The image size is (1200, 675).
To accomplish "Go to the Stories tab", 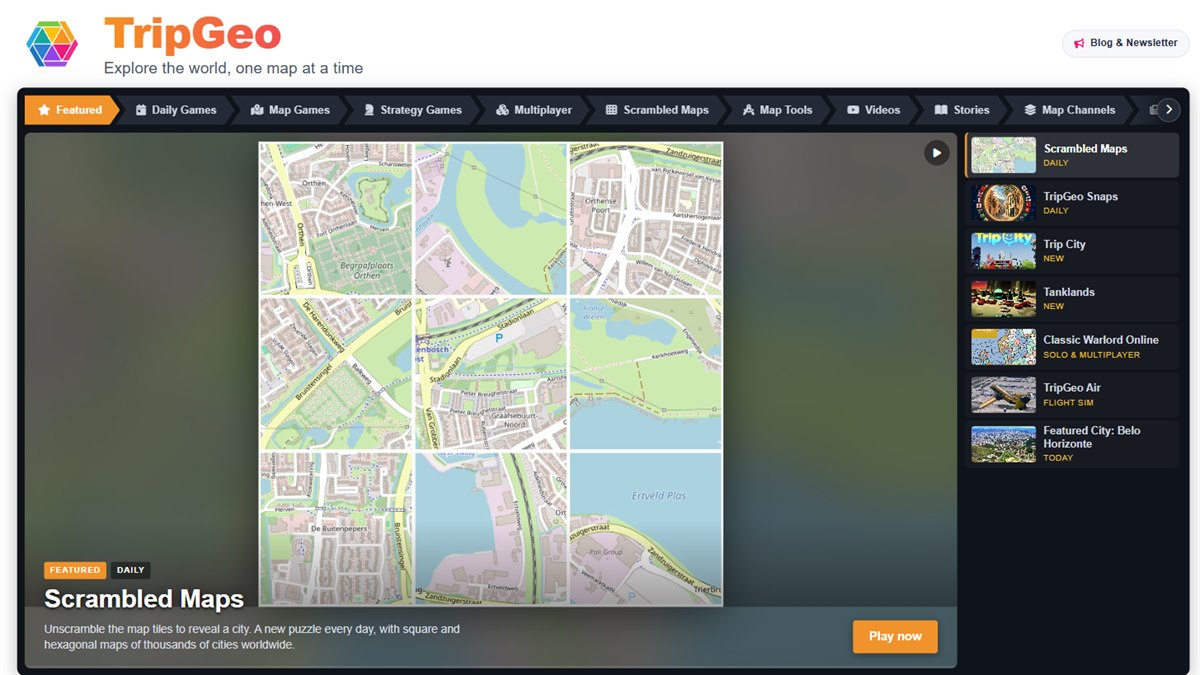I will coord(962,110).
